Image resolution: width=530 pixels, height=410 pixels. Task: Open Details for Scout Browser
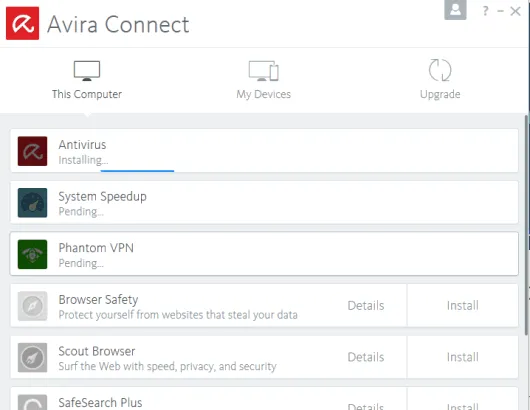(366, 357)
